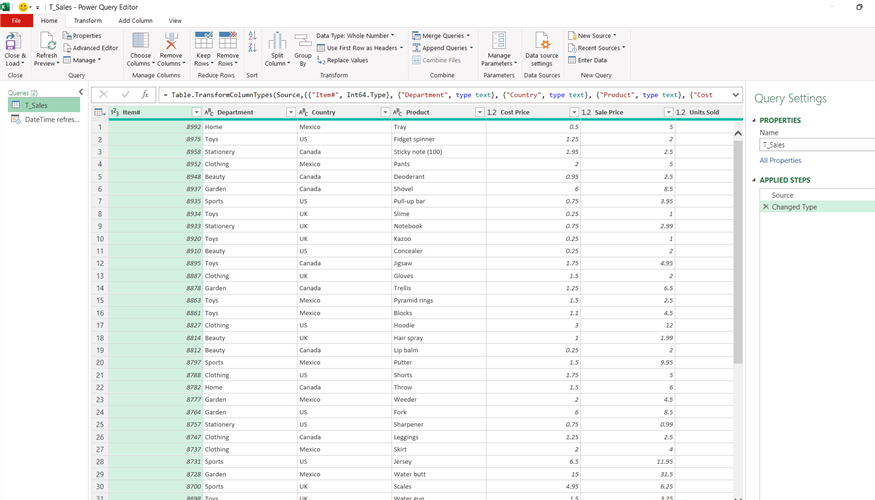The height and width of the screenshot is (500, 875).
Task: Switch to the Add Column ribbon tab
Action: 135,21
